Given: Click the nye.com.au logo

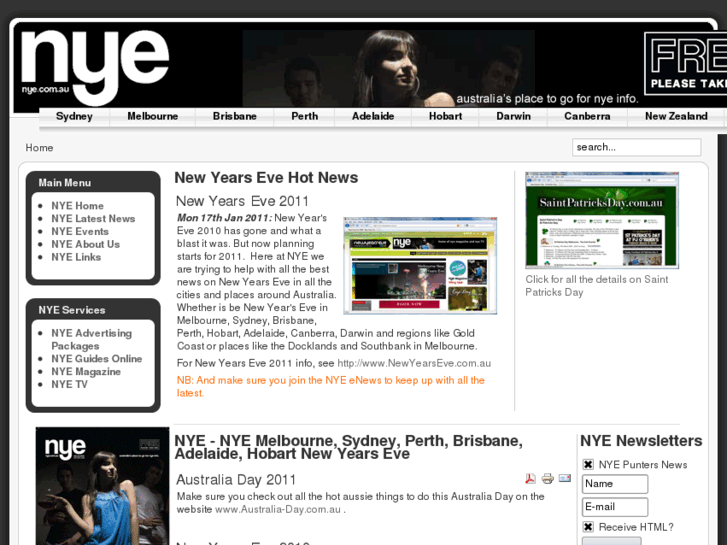Looking at the screenshot, I should tap(96, 67).
